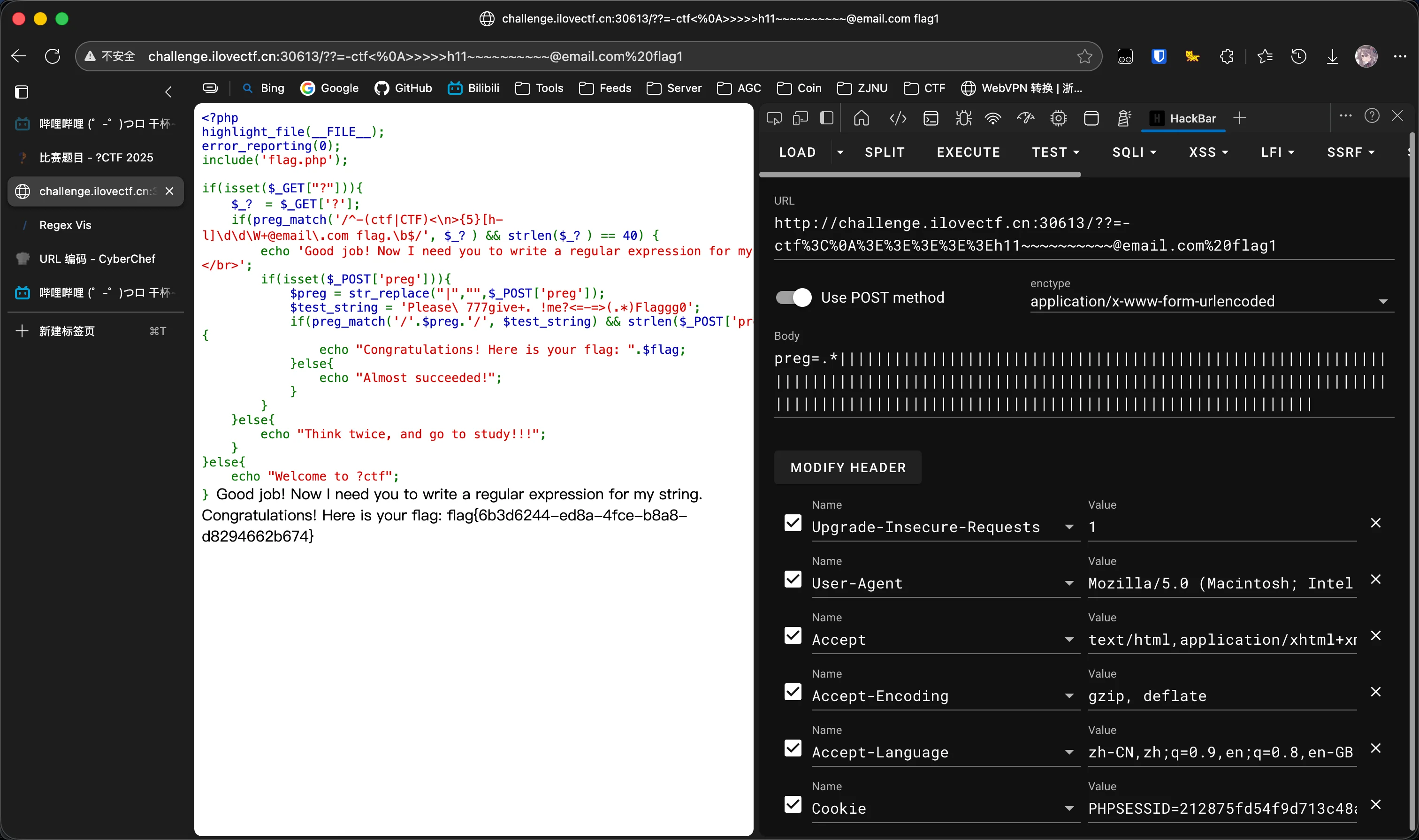1419x840 pixels.
Task: Bookmark page with the star icon
Action: [x=1084, y=56]
